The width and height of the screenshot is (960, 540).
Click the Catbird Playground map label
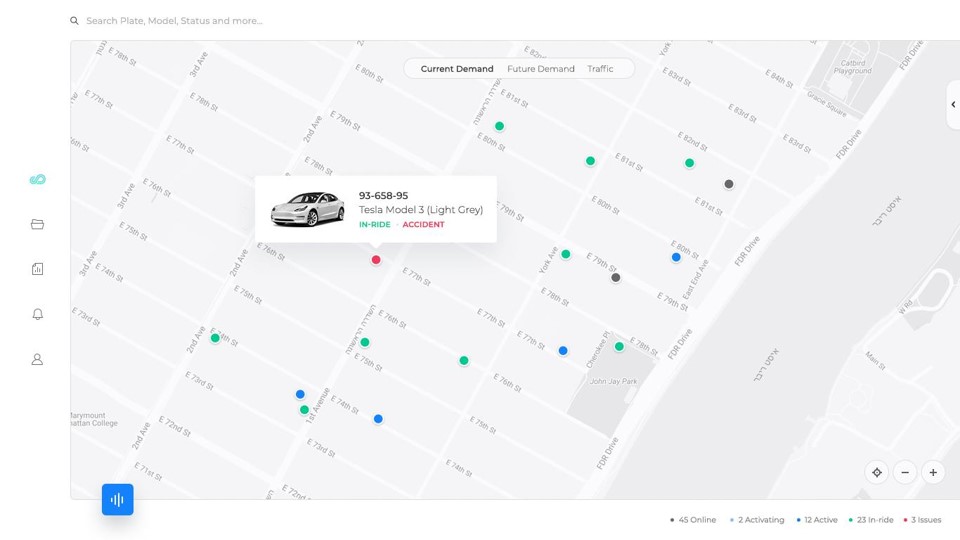(852, 67)
